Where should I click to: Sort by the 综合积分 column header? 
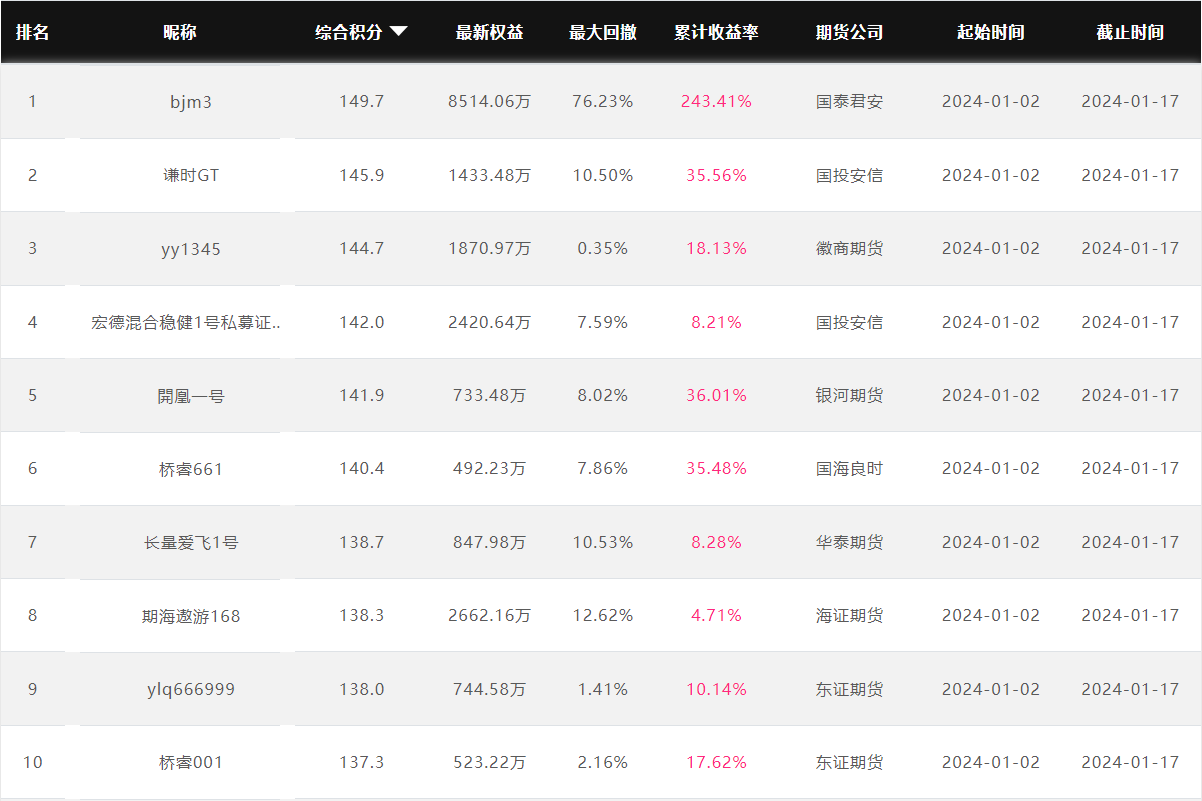(349, 32)
